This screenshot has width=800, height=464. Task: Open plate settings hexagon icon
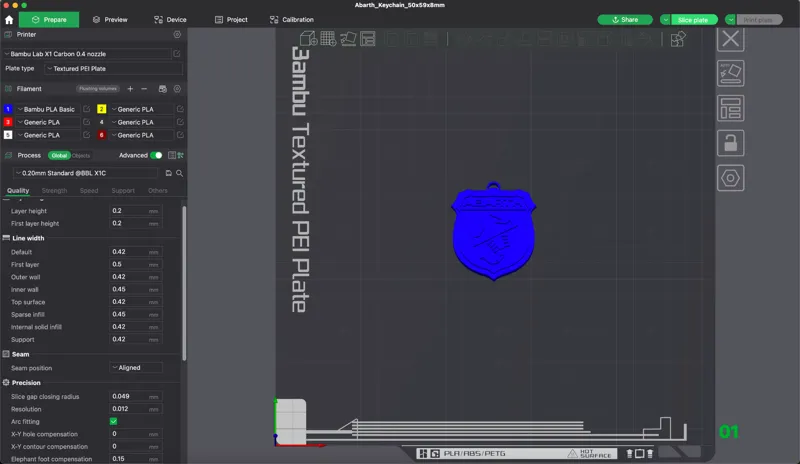(731, 178)
